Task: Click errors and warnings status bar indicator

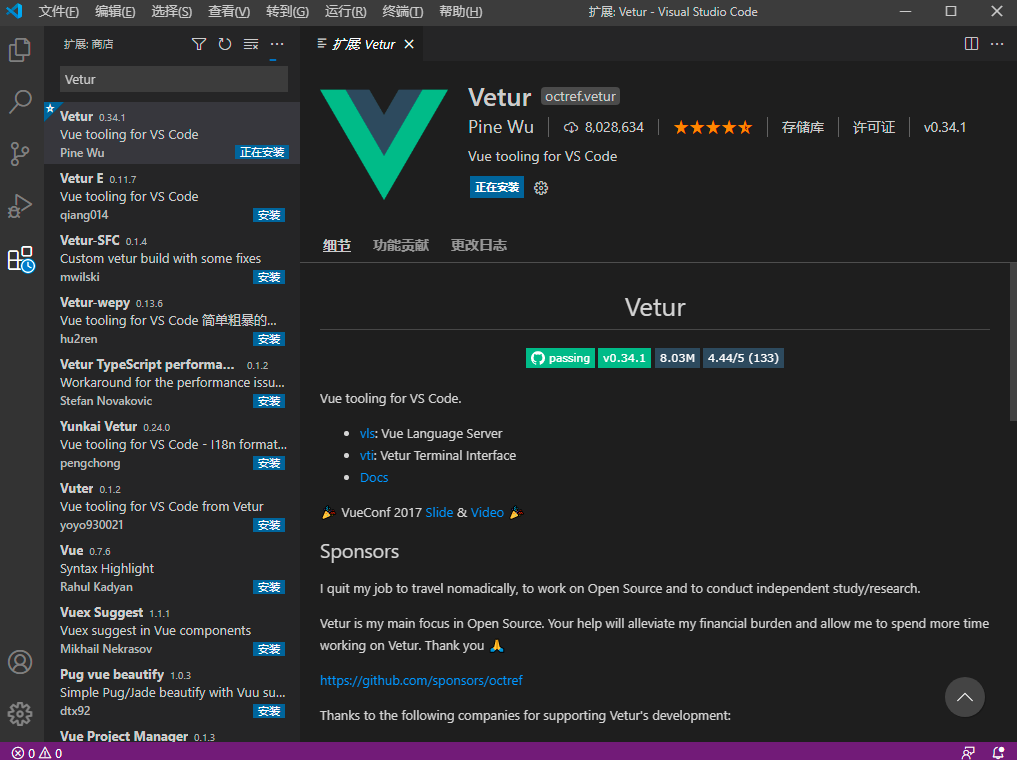Action: (x=37, y=753)
